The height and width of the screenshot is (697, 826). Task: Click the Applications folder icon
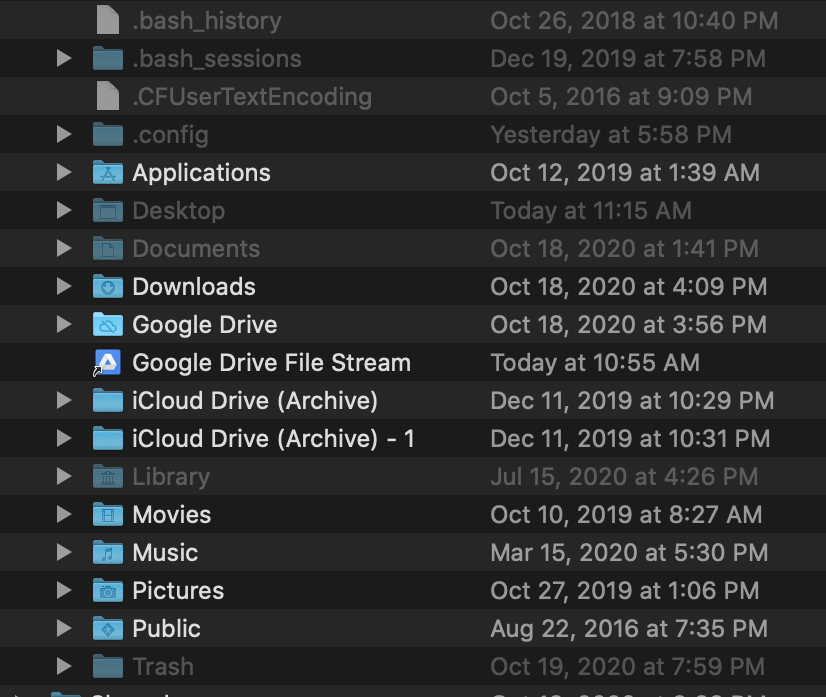pyautogui.click(x=107, y=172)
